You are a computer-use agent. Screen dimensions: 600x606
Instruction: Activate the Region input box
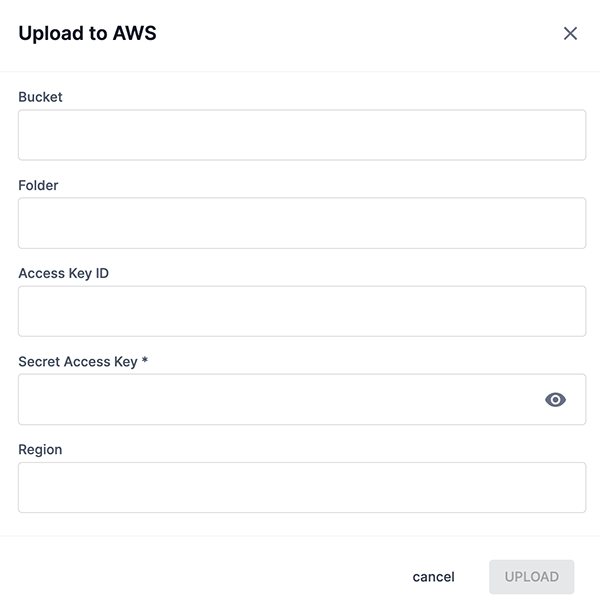(x=301, y=488)
